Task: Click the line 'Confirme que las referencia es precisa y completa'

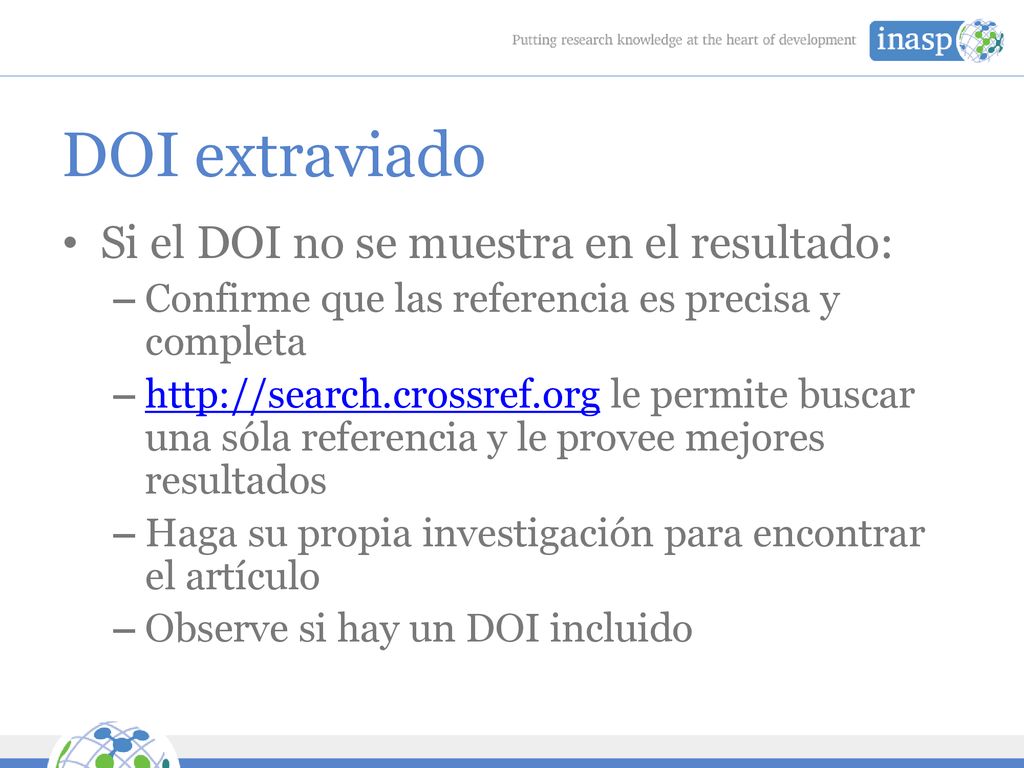Action: pos(492,320)
